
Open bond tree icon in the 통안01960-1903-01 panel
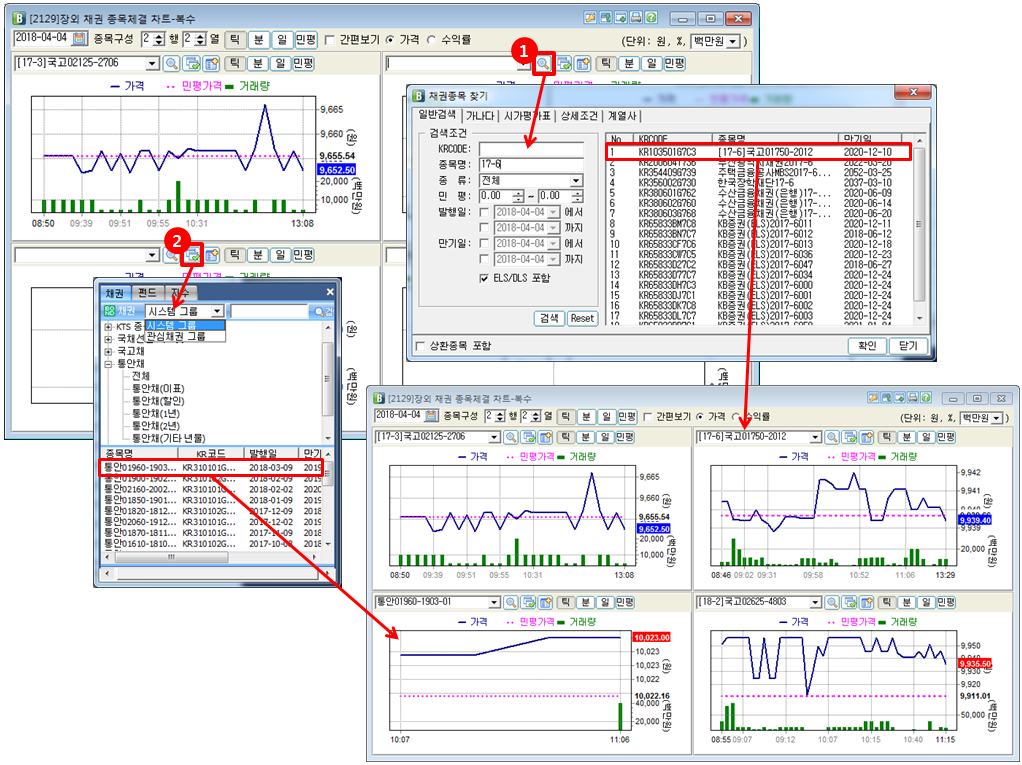coord(529,602)
